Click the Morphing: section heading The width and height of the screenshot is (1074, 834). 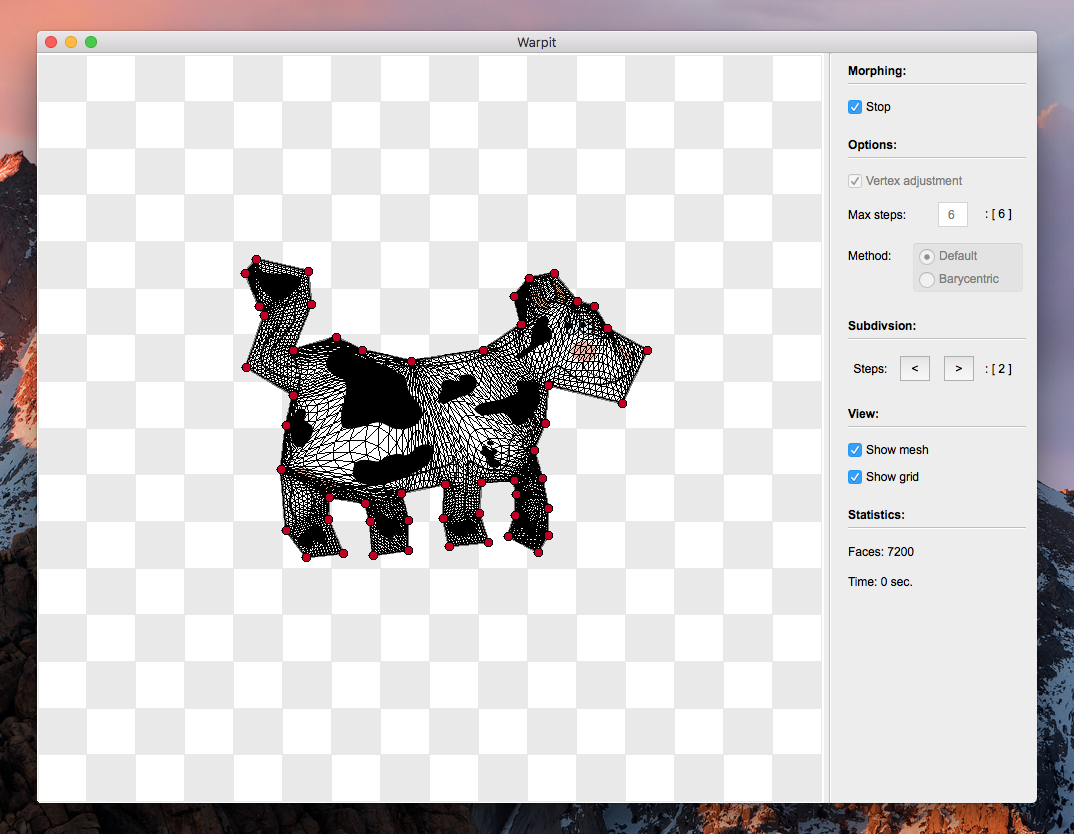pos(877,71)
